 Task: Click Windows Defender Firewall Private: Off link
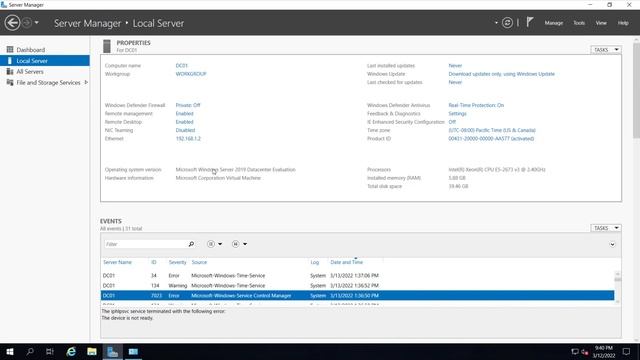[188, 105]
